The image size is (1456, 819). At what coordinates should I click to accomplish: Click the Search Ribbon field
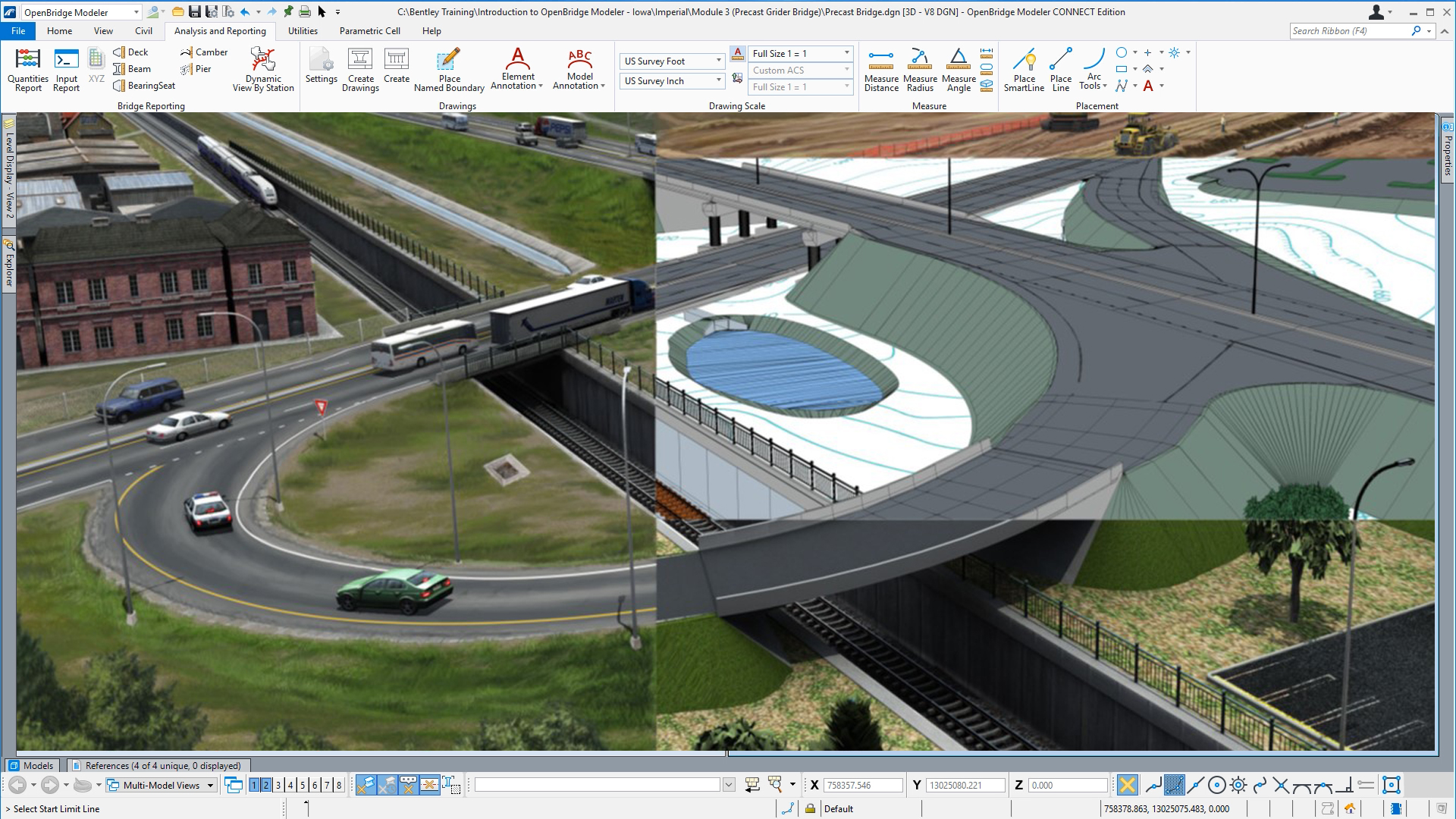[x=1348, y=31]
